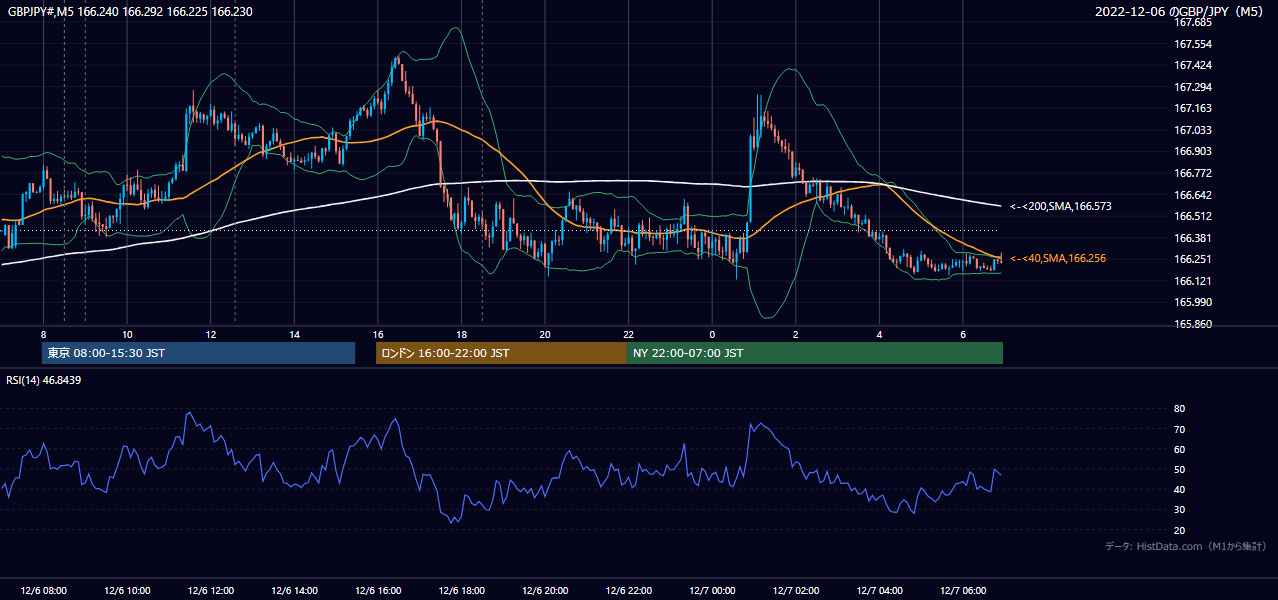Click price axis value 167.294
The height and width of the screenshot is (600, 1278).
(1192, 87)
